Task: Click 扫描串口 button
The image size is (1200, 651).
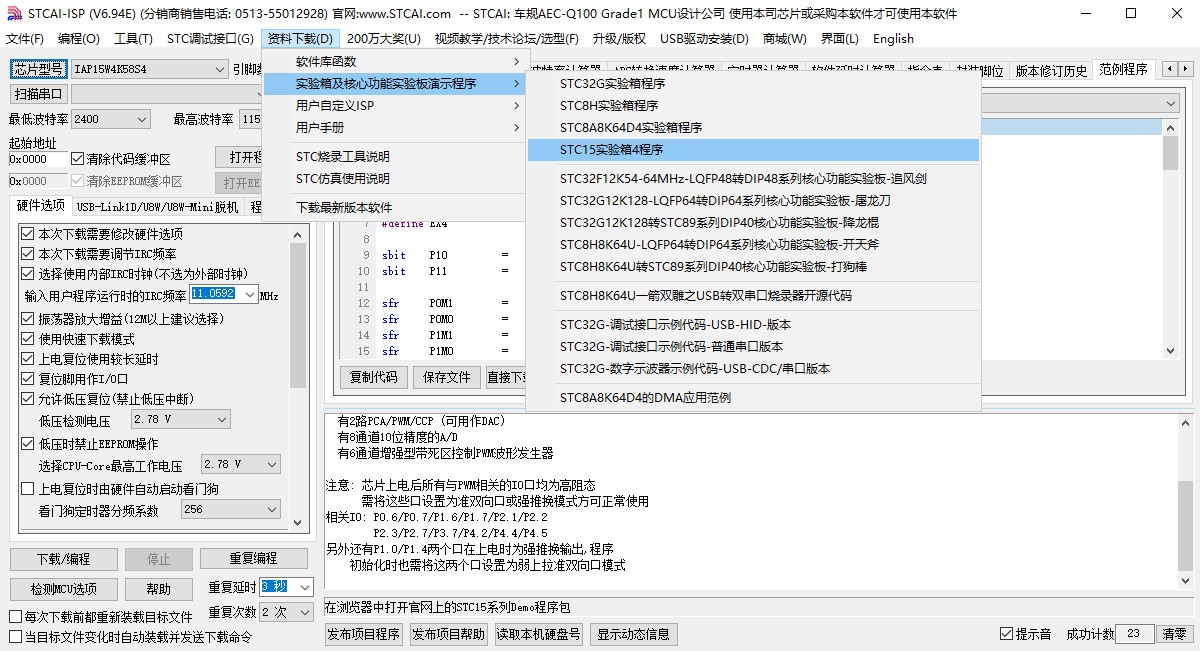Action: pyautogui.click(x=39, y=94)
